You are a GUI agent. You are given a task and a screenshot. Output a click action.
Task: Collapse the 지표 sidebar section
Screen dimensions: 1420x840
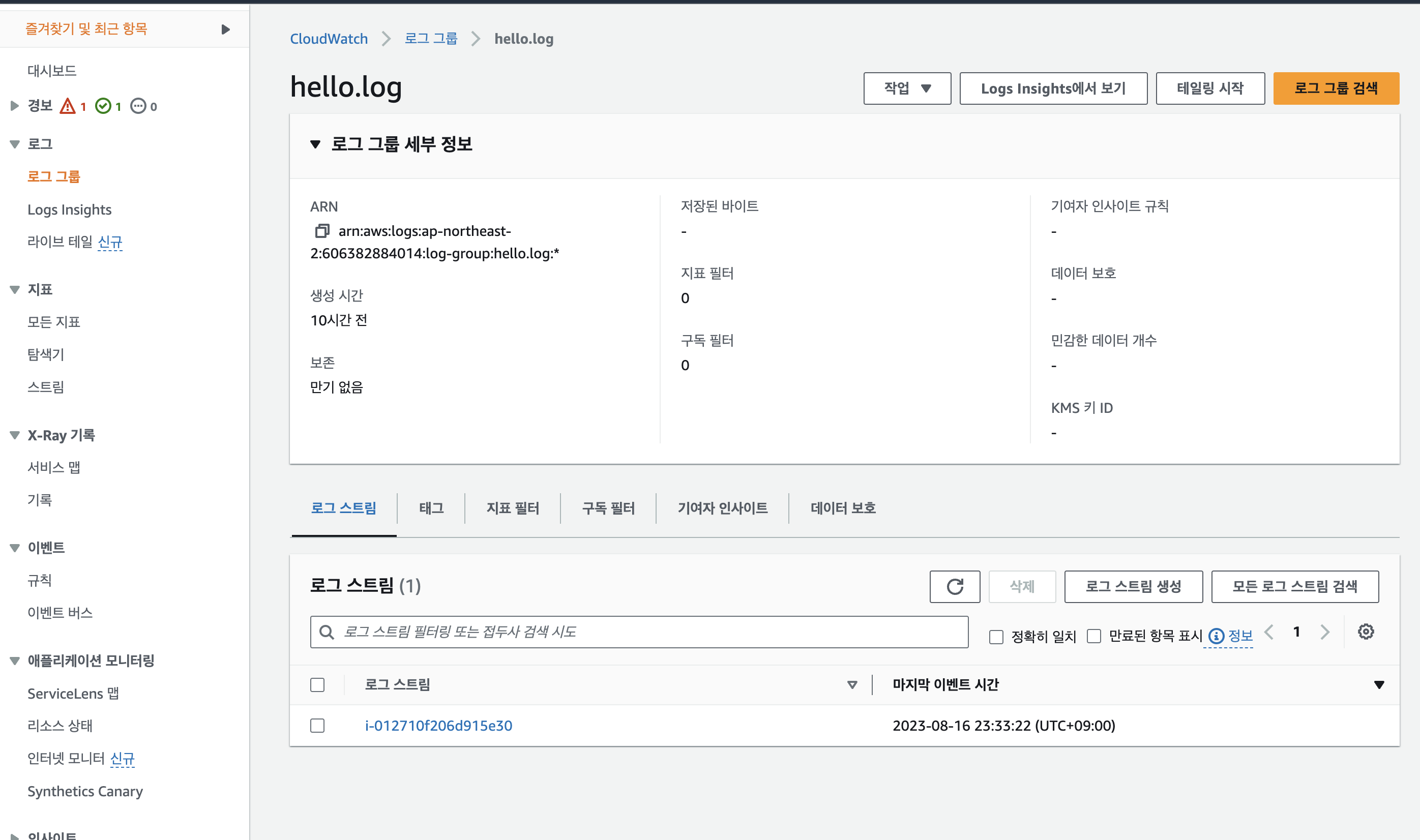(15, 290)
